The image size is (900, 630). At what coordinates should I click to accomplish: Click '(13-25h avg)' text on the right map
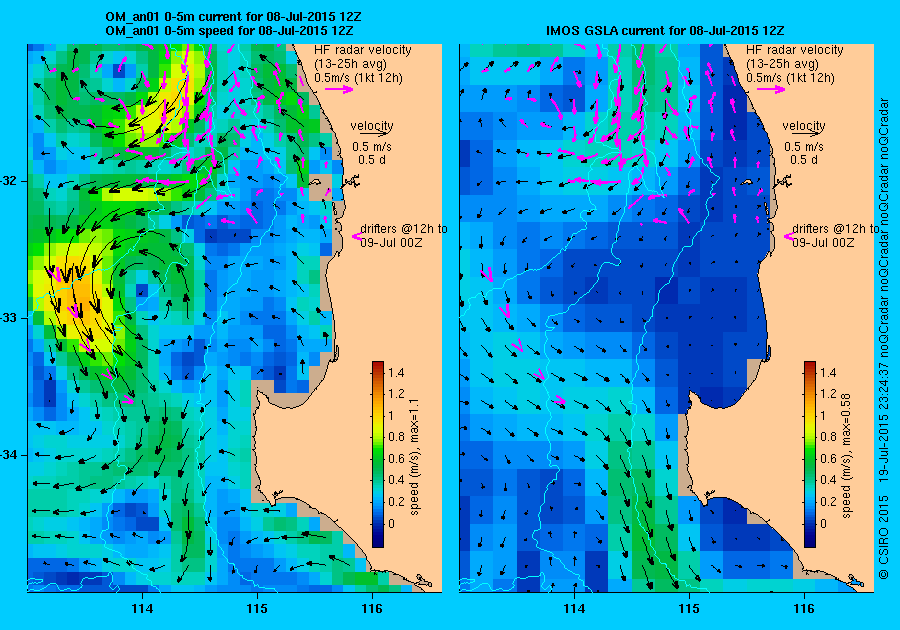782,64
